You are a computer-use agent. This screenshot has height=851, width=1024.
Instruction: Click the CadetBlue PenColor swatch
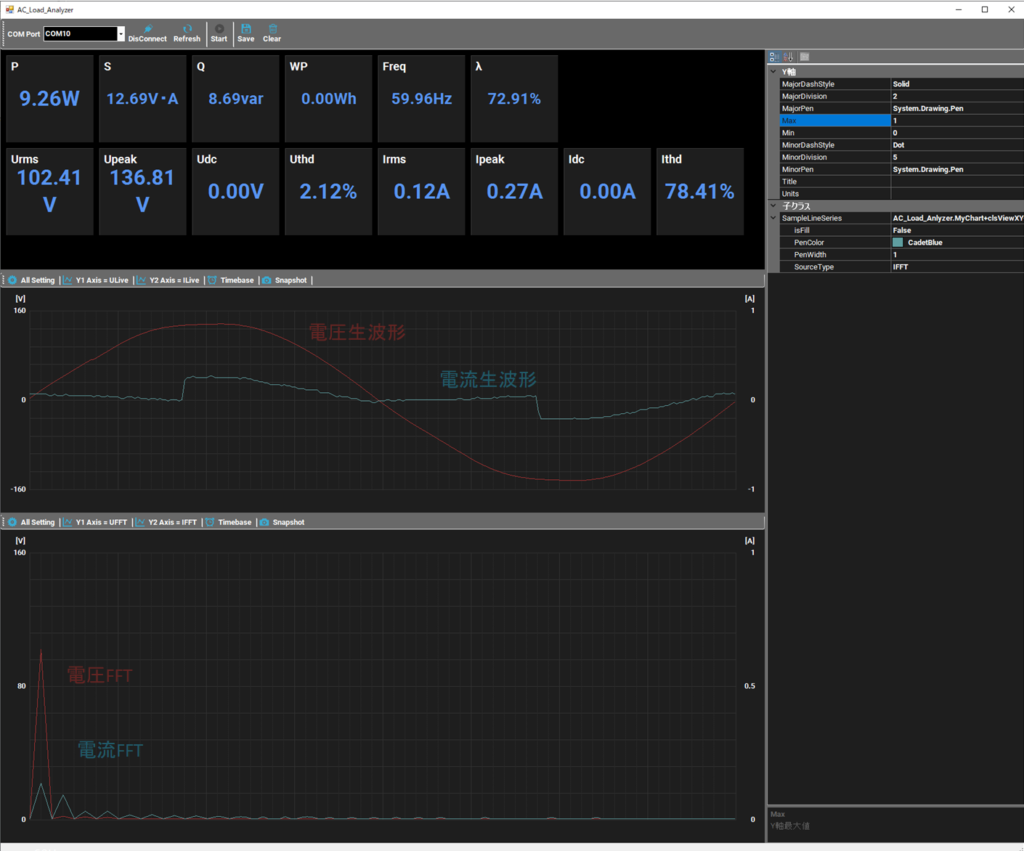coord(898,243)
